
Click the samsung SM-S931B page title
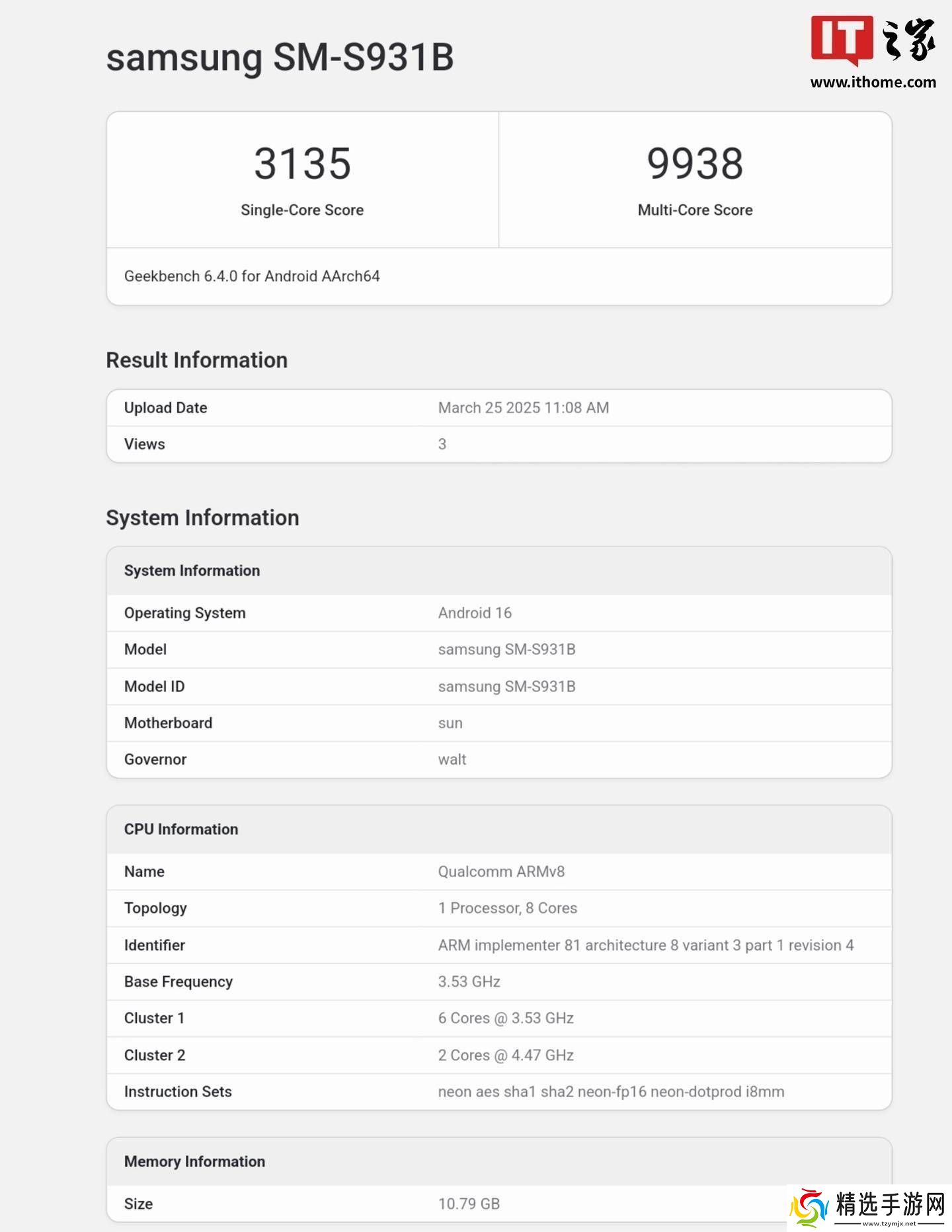(x=280, y=57)
